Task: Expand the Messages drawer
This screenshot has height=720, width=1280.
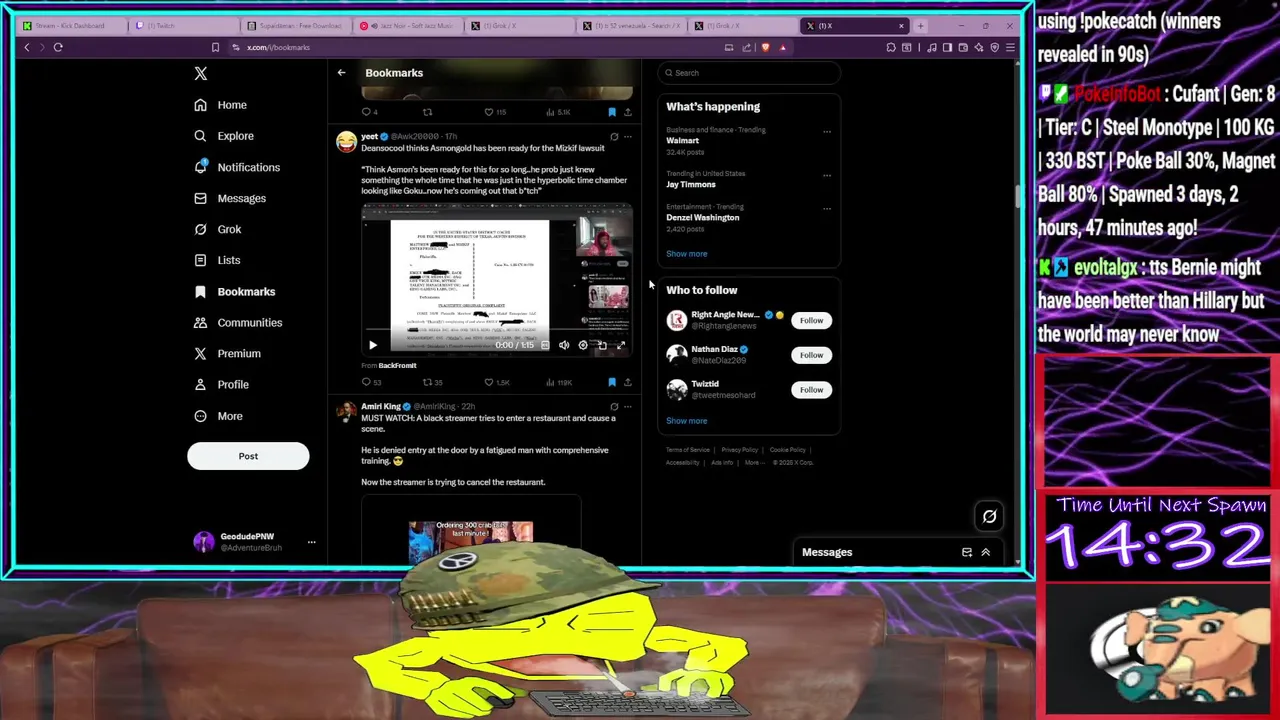Action: coord(985,552)
